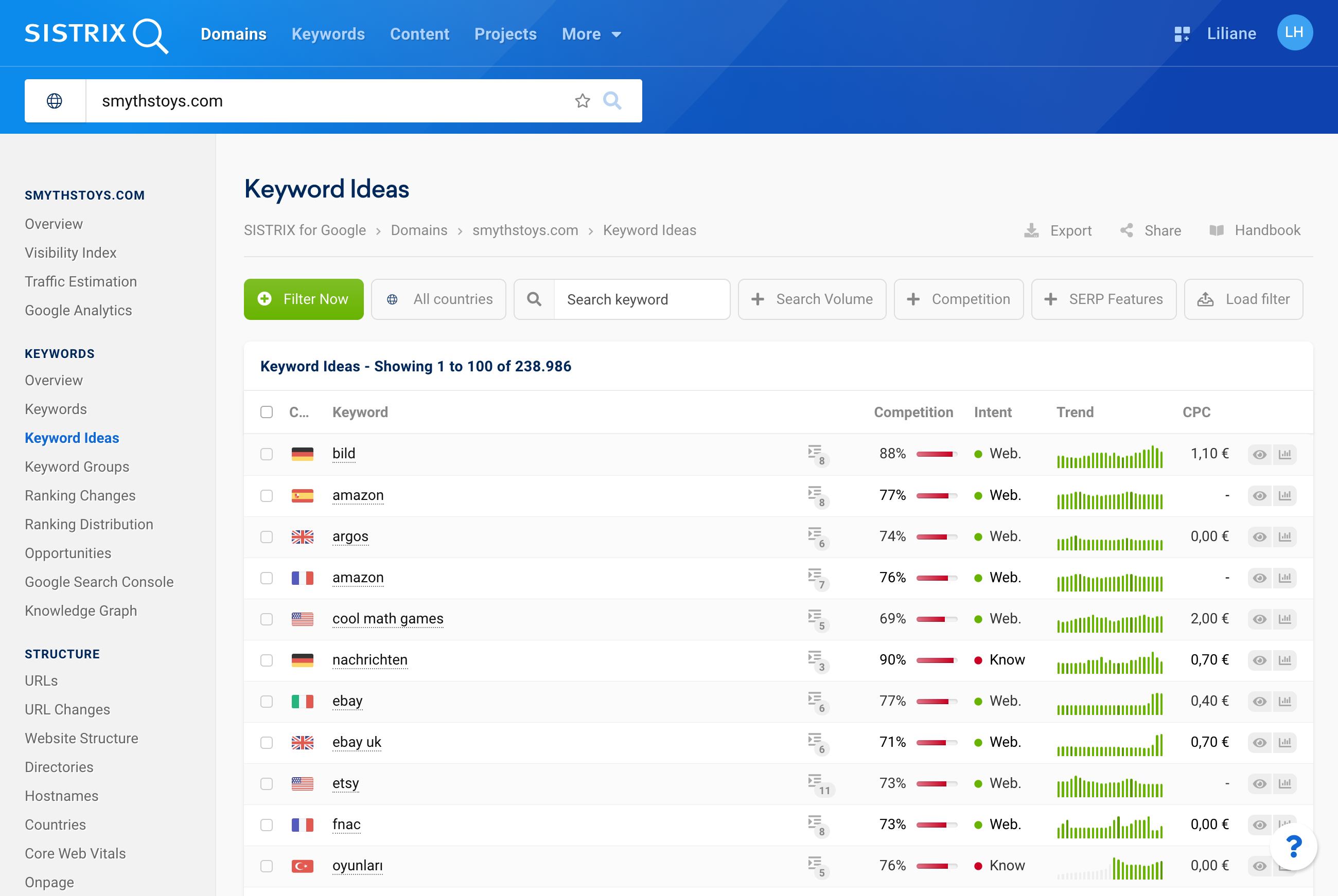
Task: Go to the Domains tab
Action: tap(233, 34)
